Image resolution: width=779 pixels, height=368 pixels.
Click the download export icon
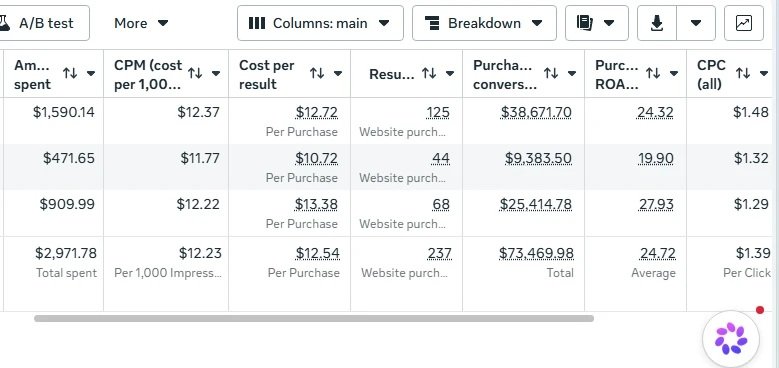[657, 23]
